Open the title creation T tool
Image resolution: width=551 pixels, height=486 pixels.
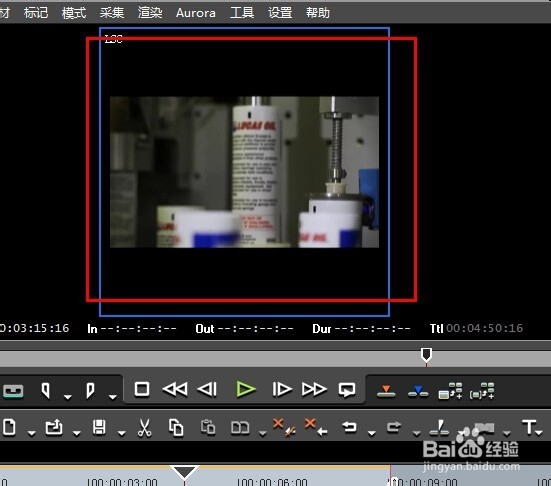(x=529, y=427)
